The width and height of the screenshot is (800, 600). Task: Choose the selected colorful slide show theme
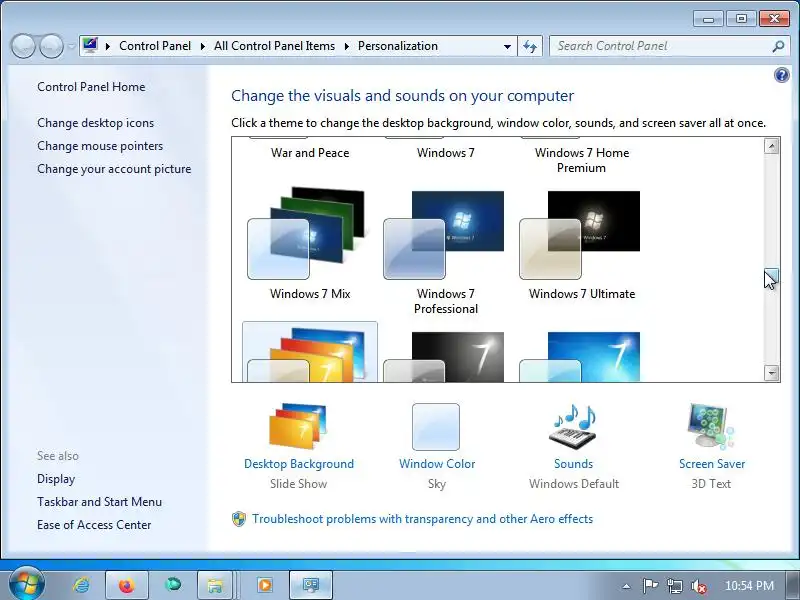pos(310,352)
